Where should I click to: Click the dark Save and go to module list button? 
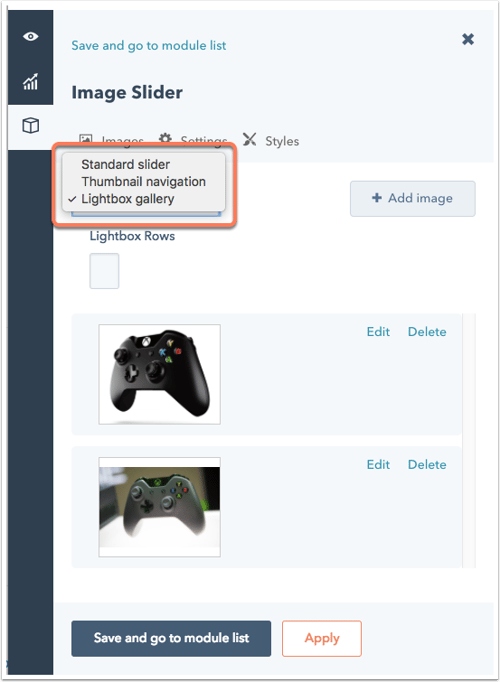click(x=171, y=638)
